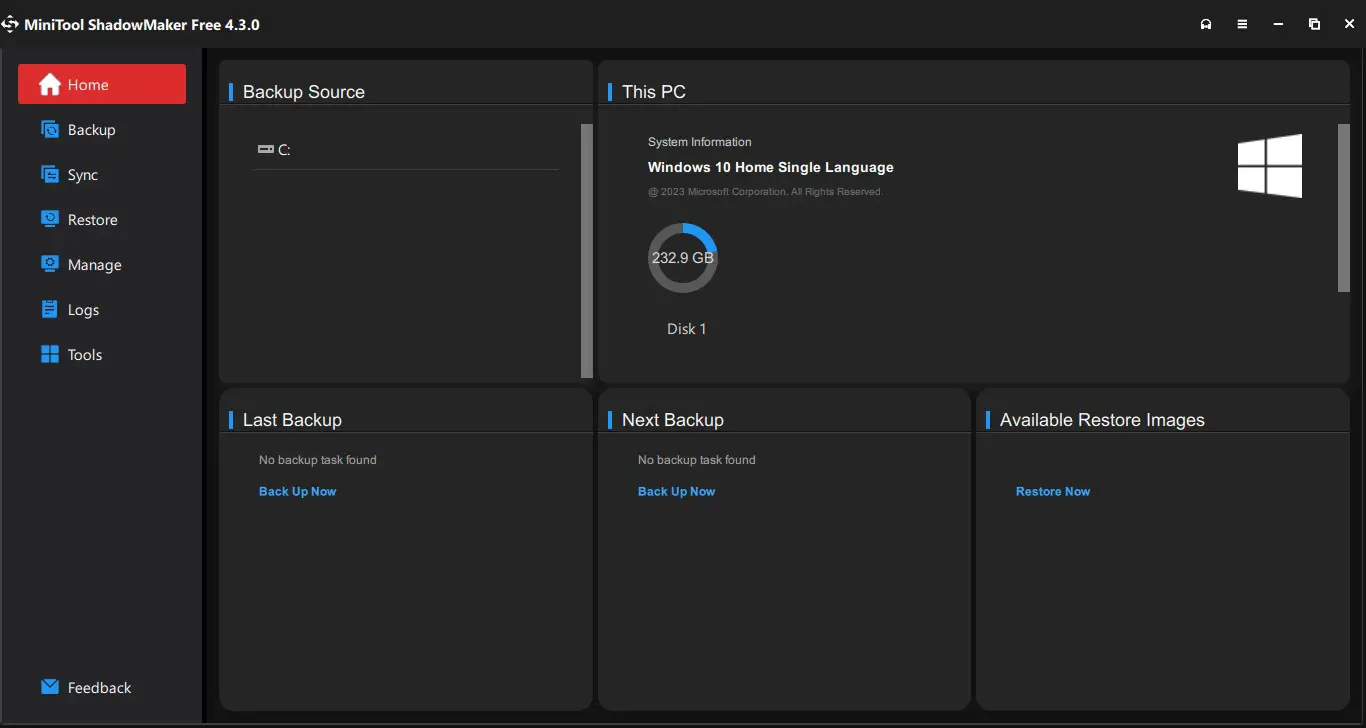This screenshot has width=1366, height=728.
Task: Open support via the headset icon
Action: pyautogui.click(x=1206, y=23)
